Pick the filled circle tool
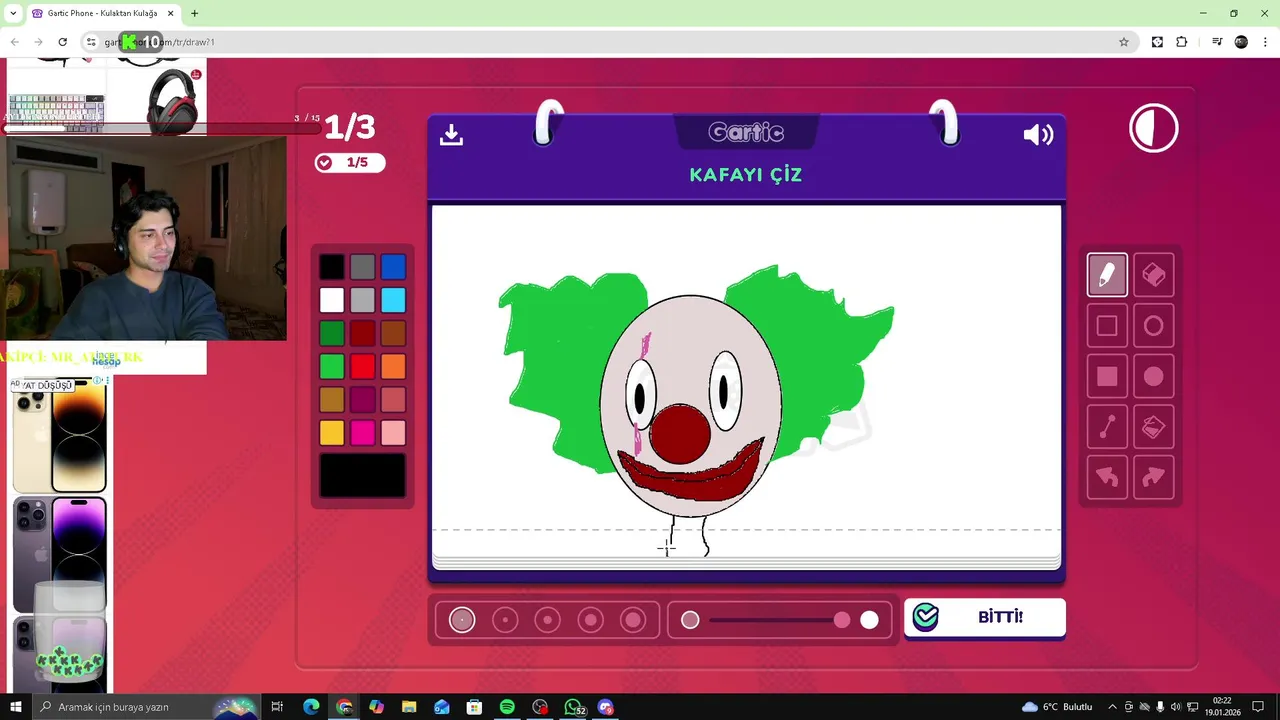 point(1153,377)
